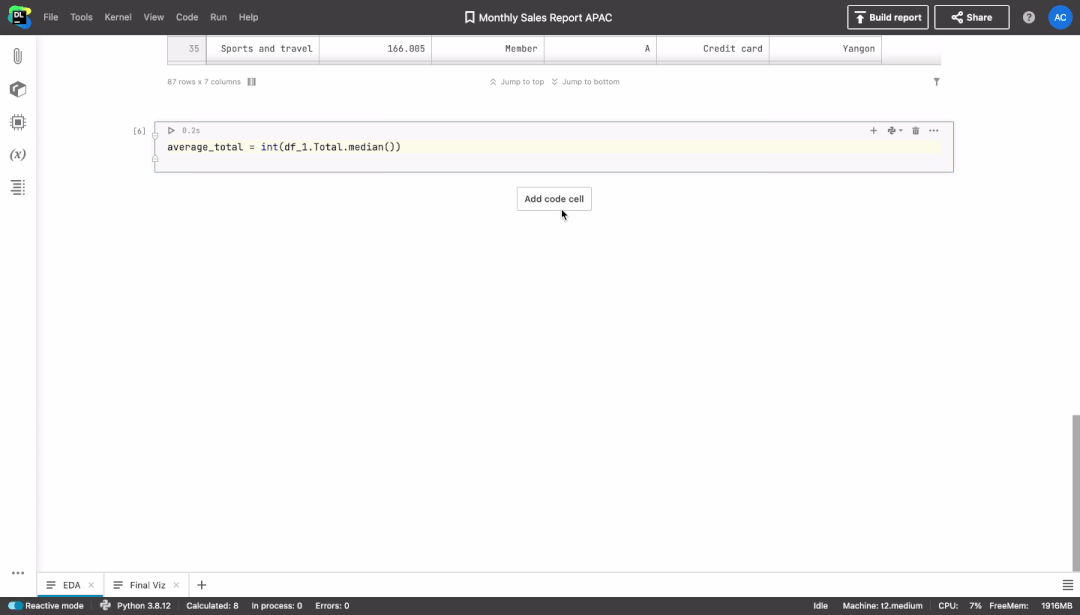Screen dimensions: 1080x615
Task: Click the bookmark icon beside notebook title
Action: 469,17
